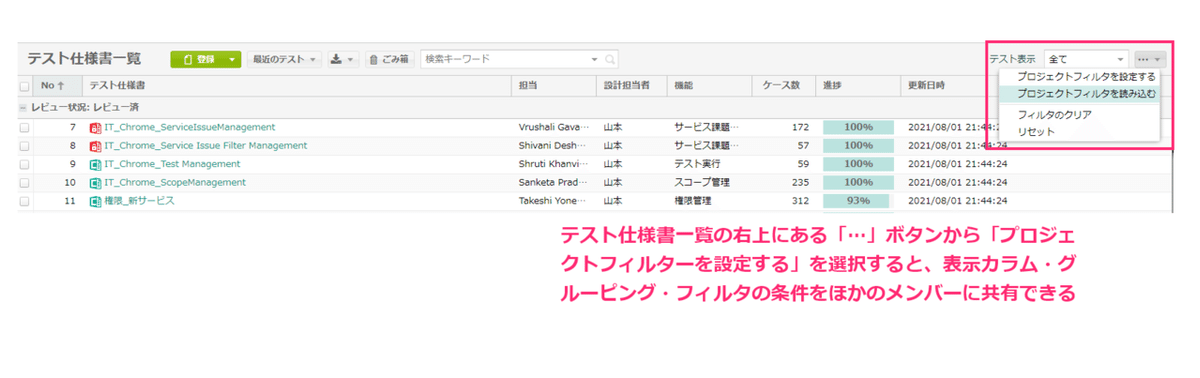1200x378 pixels.
Task: Open the 権限_新サービス link
Action: [x=139, y=201]
